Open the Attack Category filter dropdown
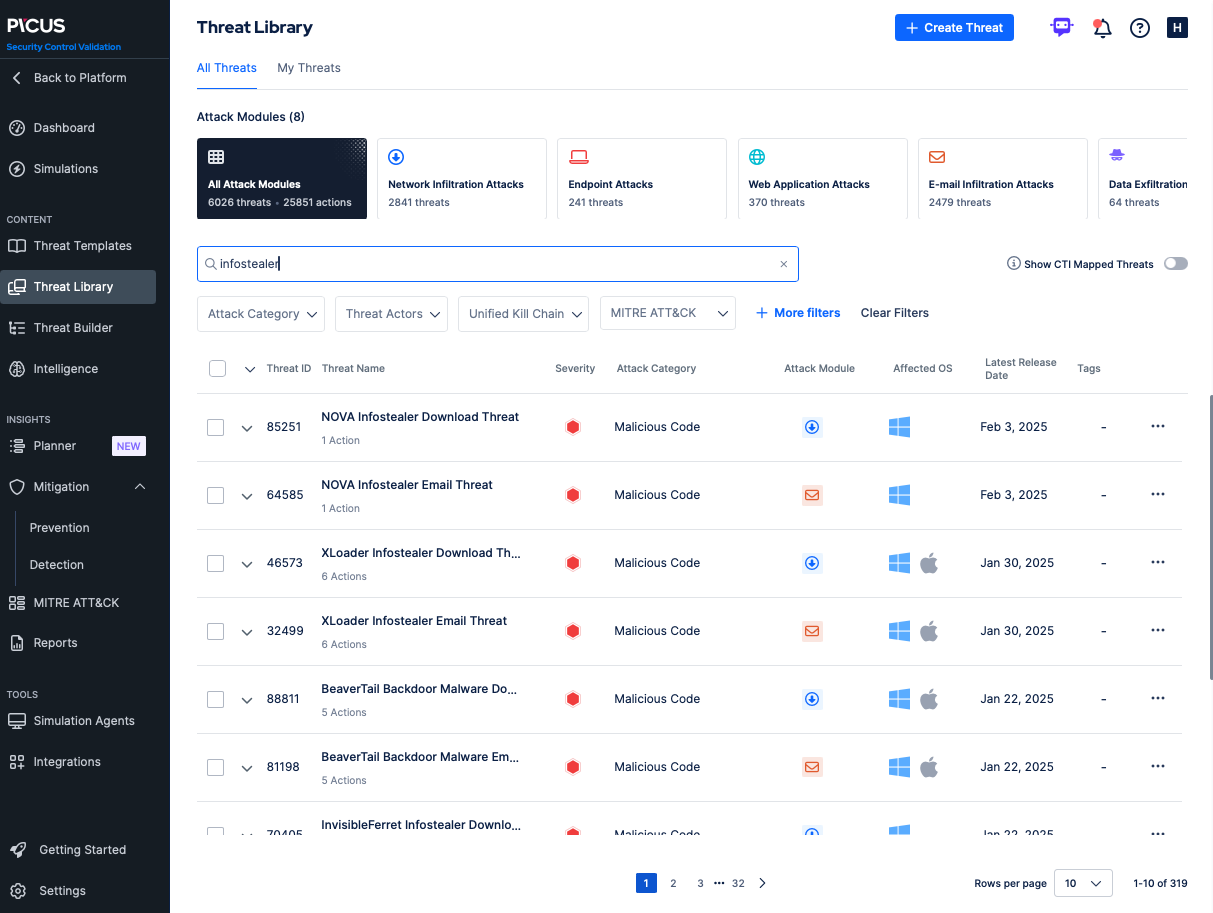1213x913 pixels. [261, 314]
